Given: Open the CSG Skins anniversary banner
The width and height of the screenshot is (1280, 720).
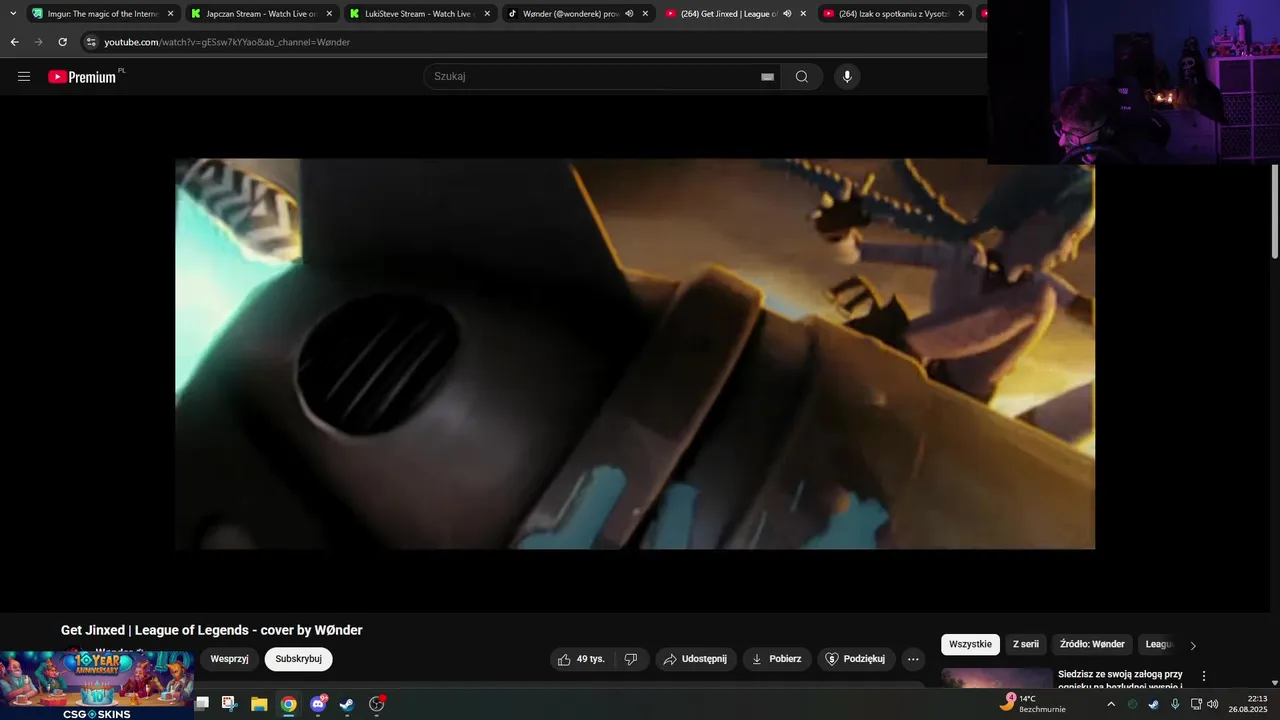Looking at the screenshot, I should coord(96,685).
